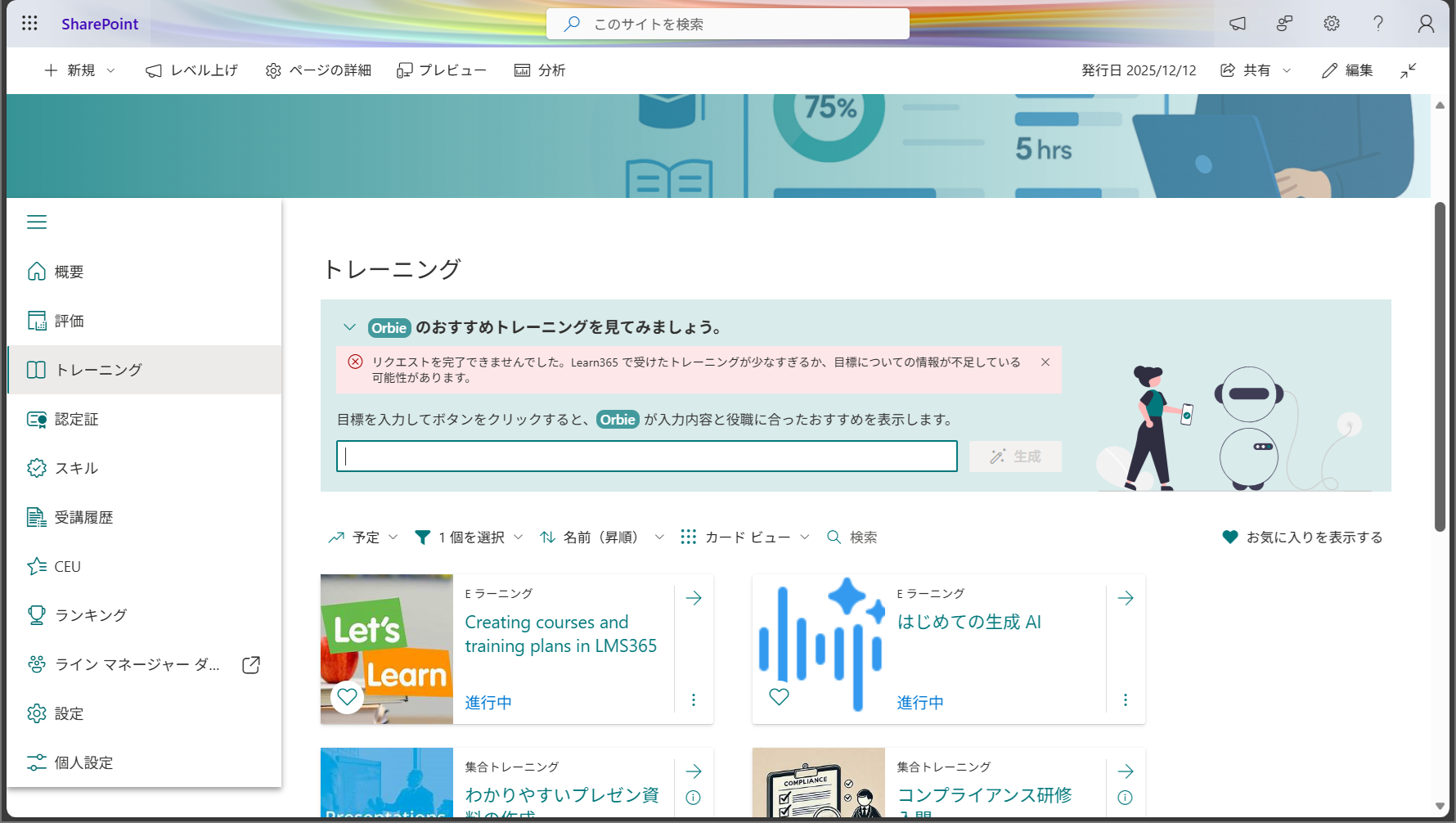
Task: Open the settings gear in top bar
Action: coord(1332,24)
